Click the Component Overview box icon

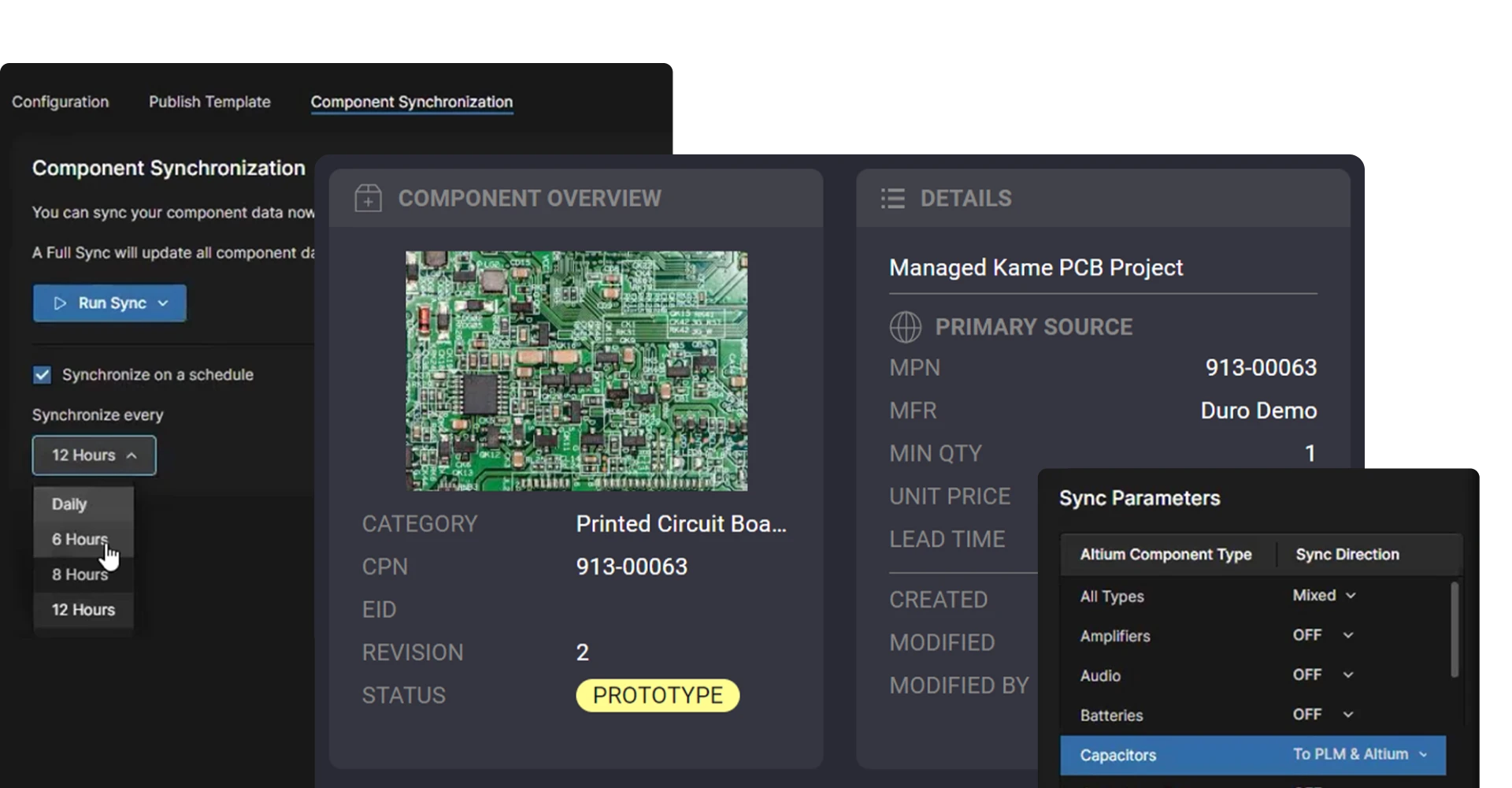coord(368,198)
